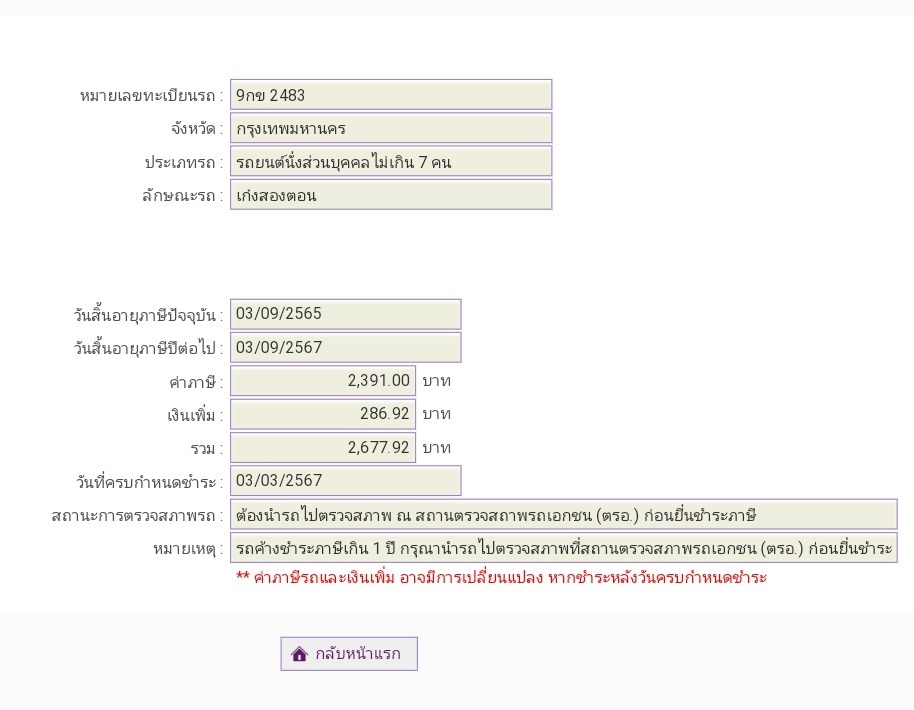Click the label ลักษณะรถ

coord(182,195)
